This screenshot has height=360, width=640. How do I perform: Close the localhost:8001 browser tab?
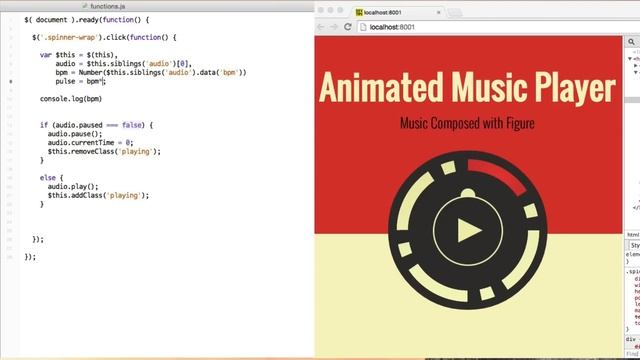click(439, 13)
